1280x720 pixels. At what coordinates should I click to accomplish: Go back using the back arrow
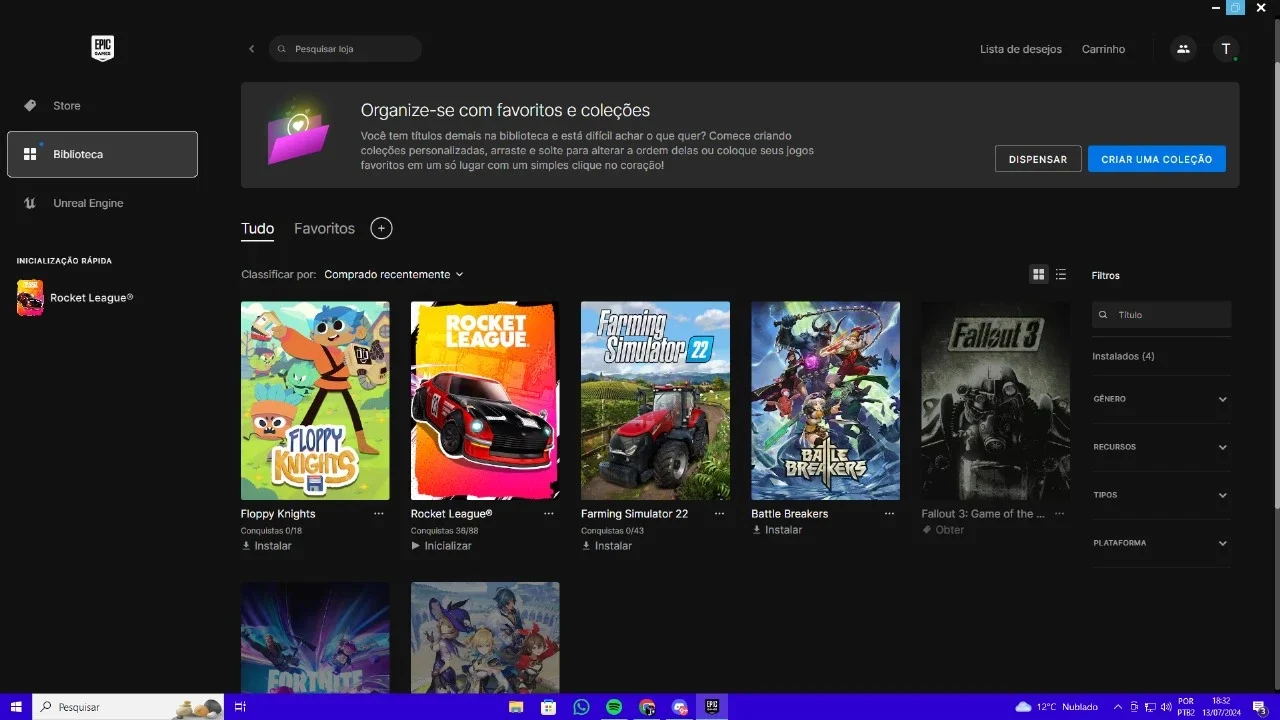pyautogui.click(x=251, y=49)
